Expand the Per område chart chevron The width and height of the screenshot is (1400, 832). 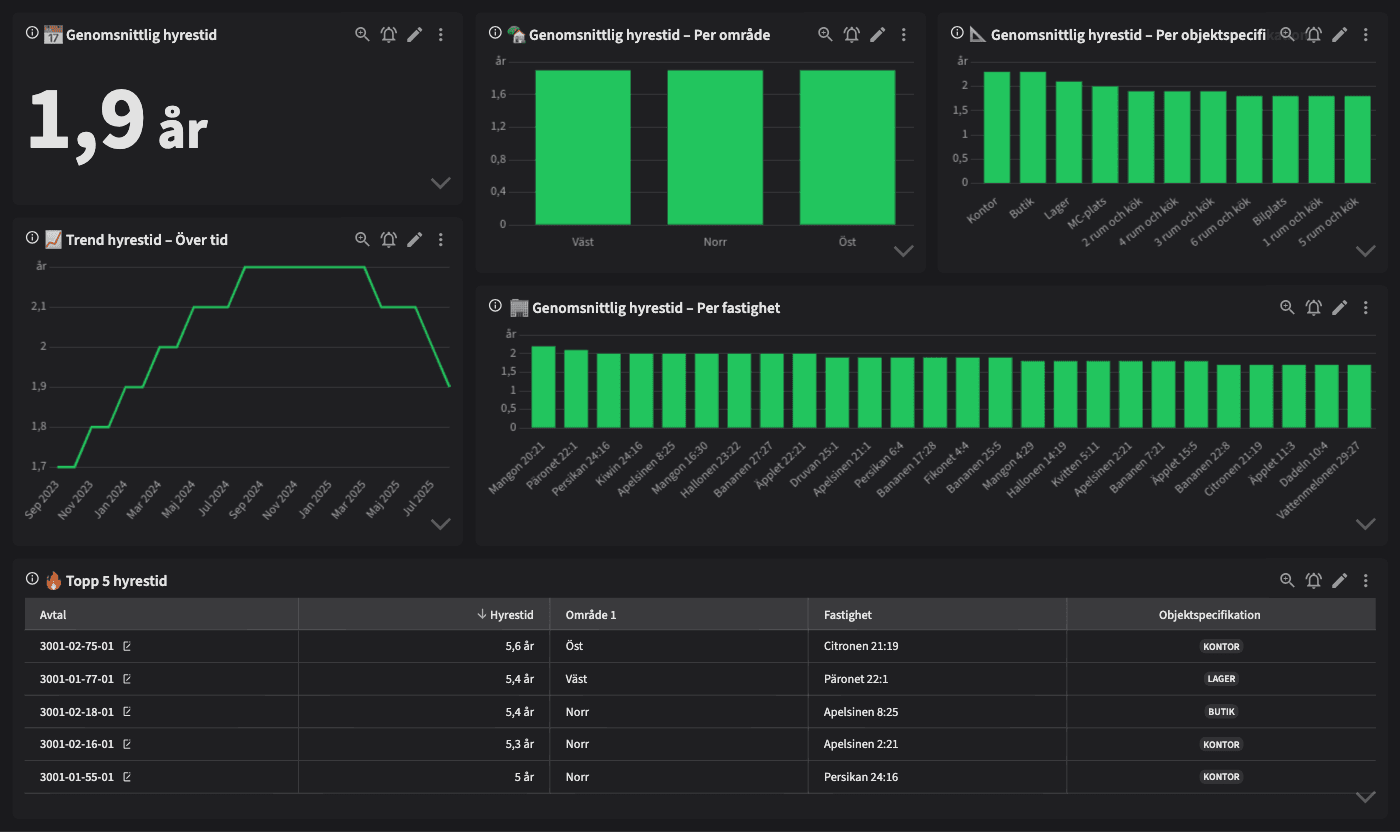coord(903,251)
